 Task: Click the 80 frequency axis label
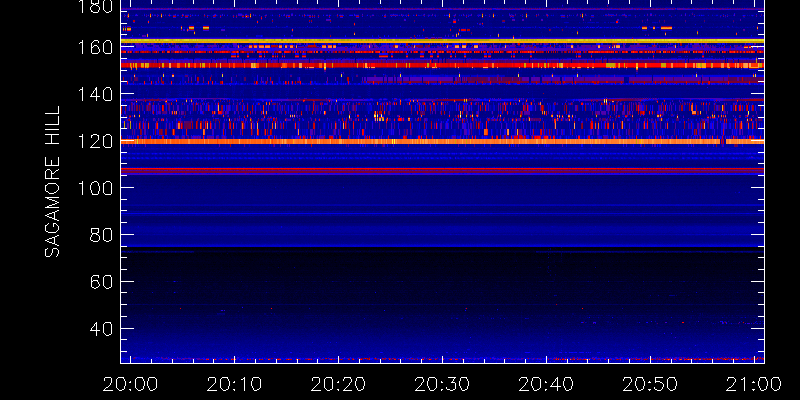[99, 235]
